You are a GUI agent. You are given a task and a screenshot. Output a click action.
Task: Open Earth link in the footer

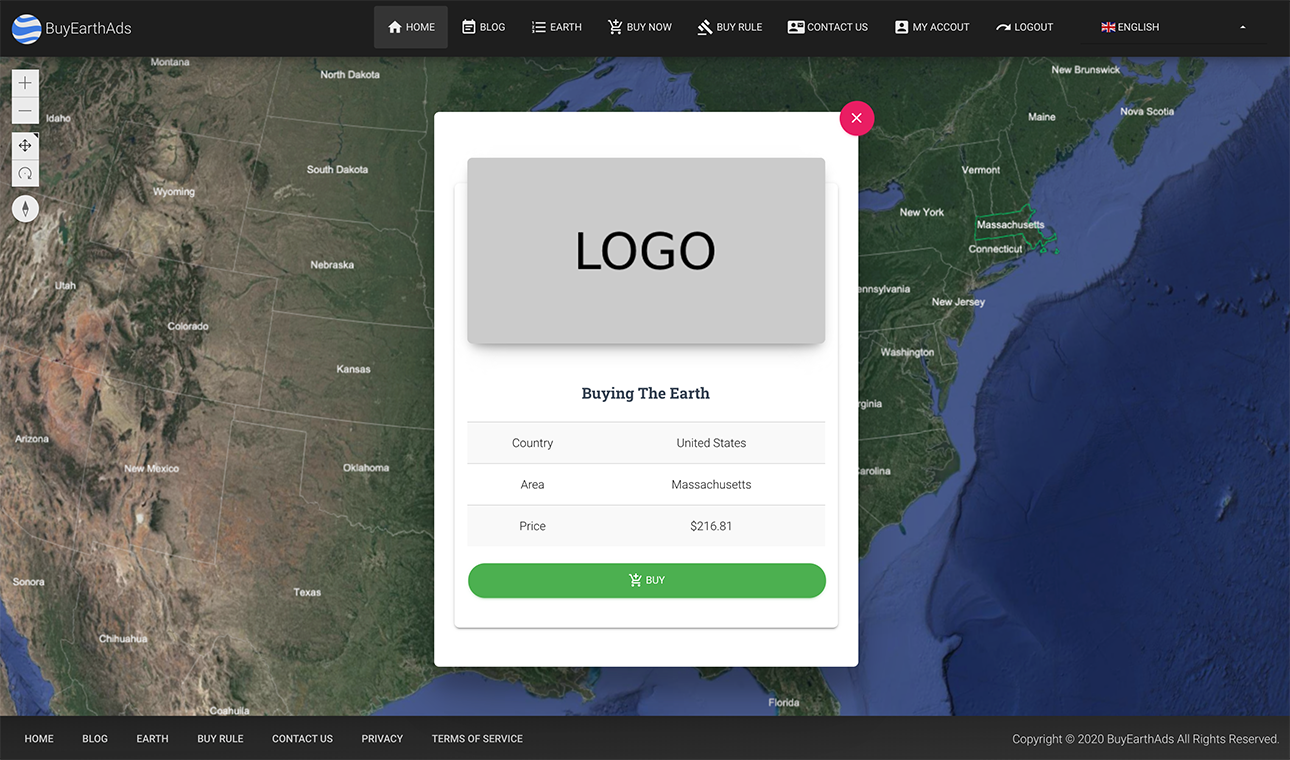(152, 739)
